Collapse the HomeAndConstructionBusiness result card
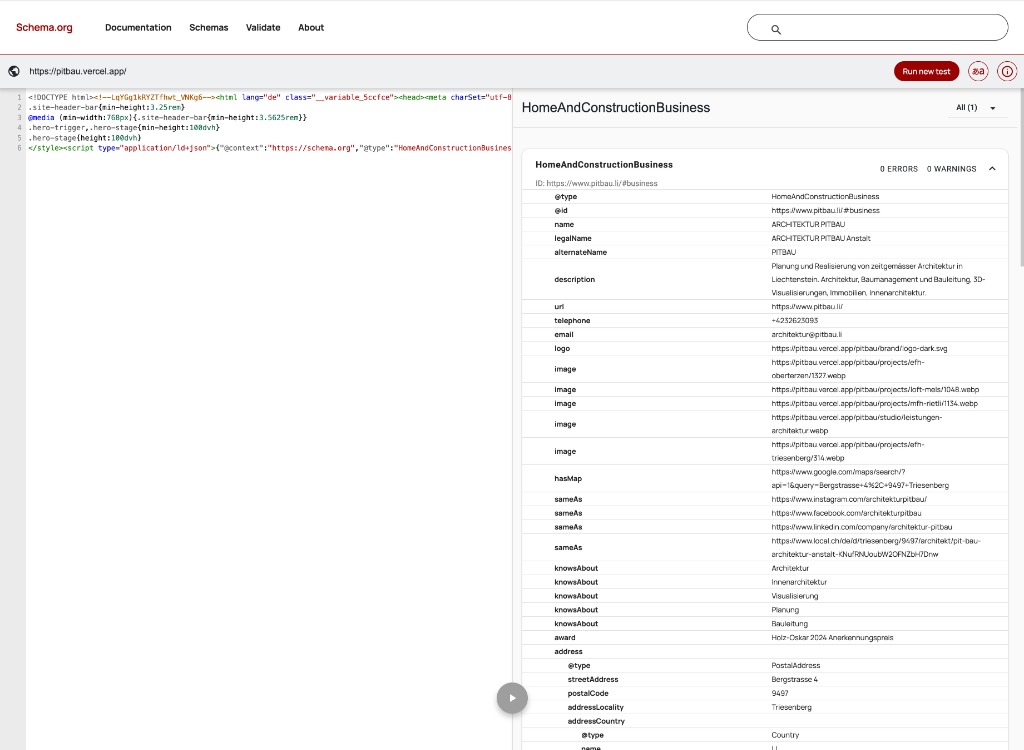Image resolution: width=1024 pixels, height=750 pixels. pyautogui.click(x=992, y=169)
